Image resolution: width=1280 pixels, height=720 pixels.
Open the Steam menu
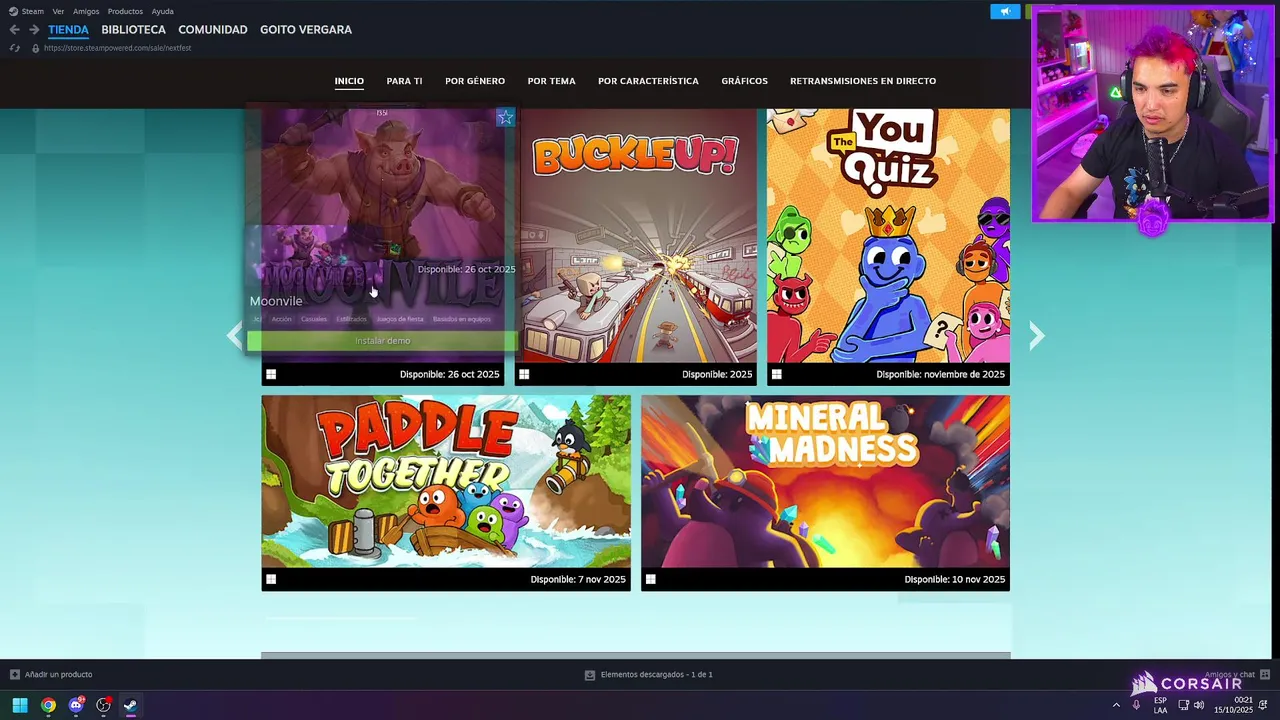(x=33, y=11)
